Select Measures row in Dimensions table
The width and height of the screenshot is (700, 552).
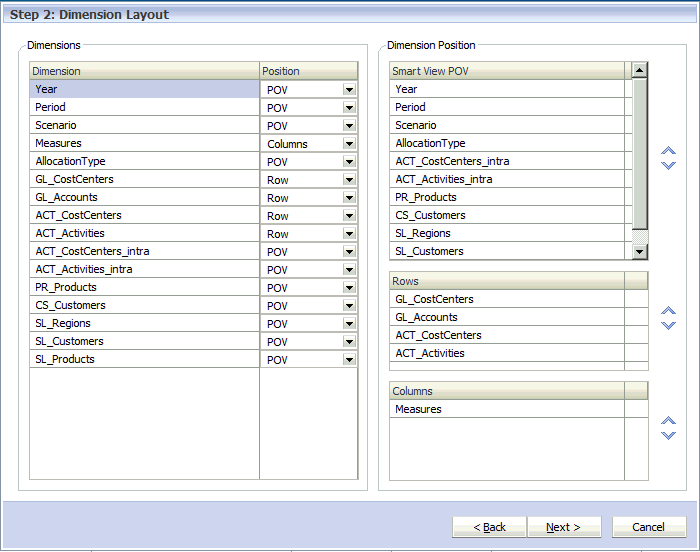[x=144, y=143]
